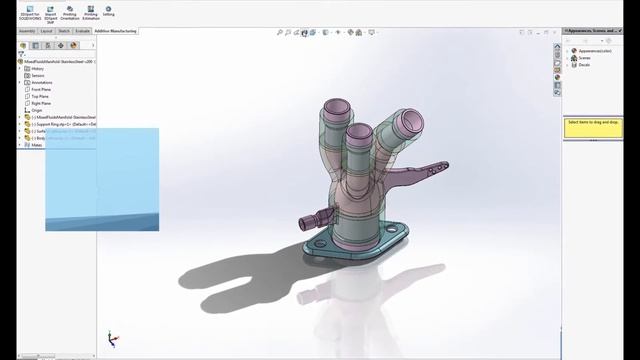The height and width of the screenshot is (360, 640).
Task: Select the MixedFluidsManifold top-level assembly
Action: pos(57,62)
